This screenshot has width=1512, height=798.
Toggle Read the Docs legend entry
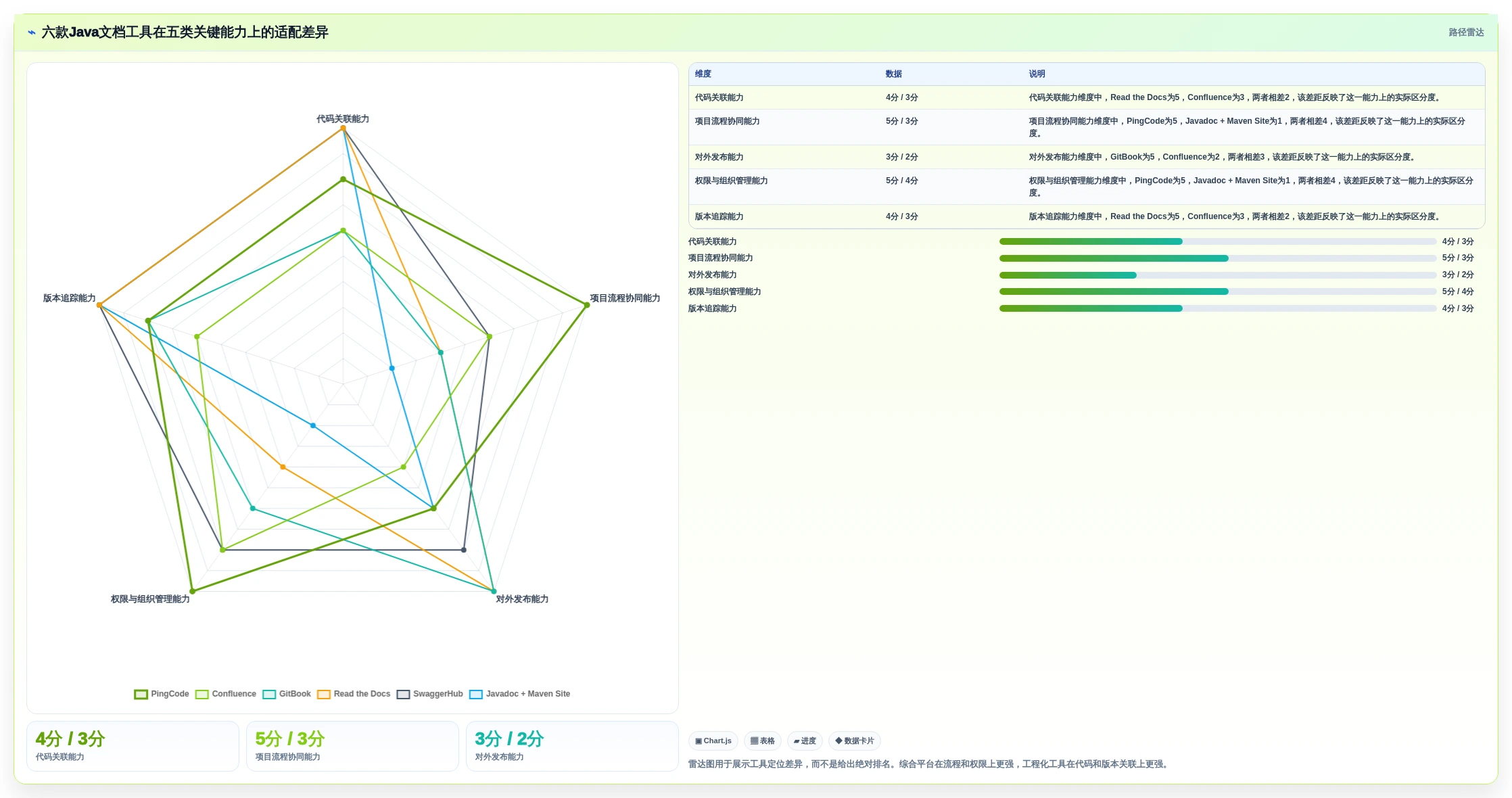point(354,694)
